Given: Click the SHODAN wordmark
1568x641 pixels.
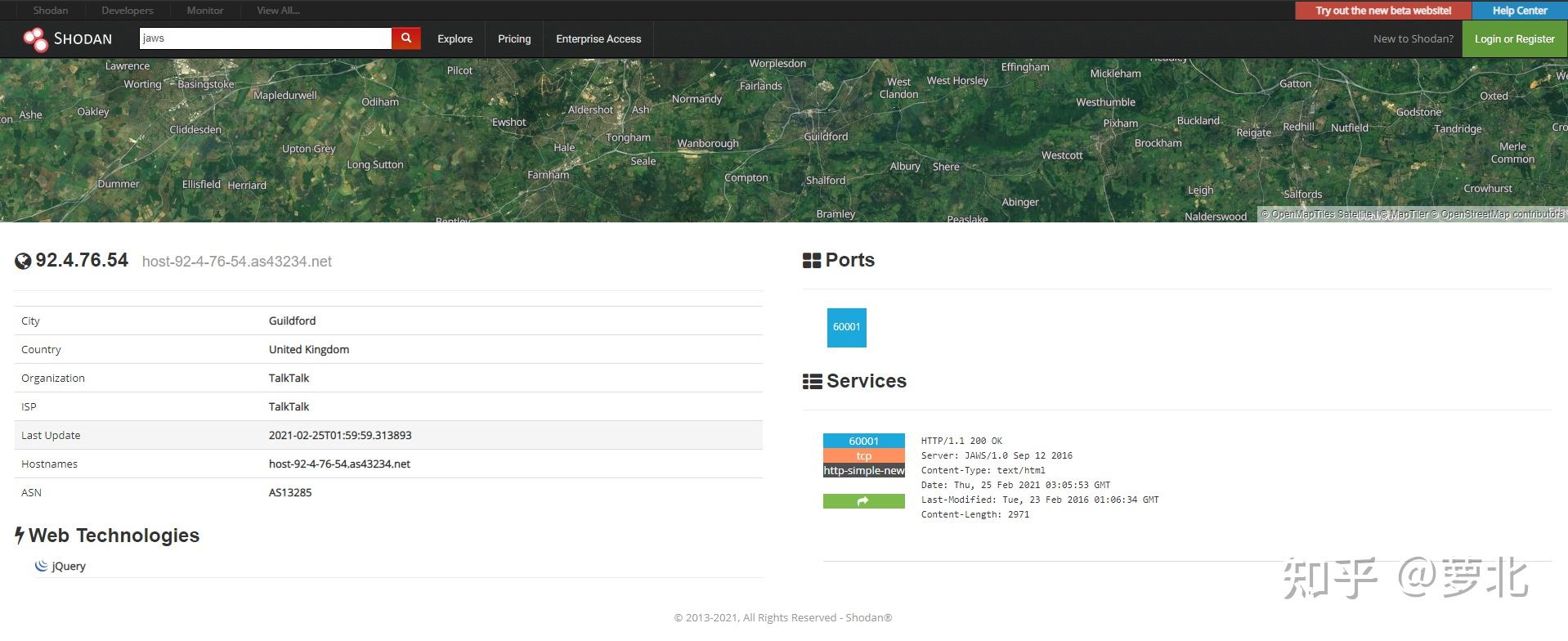Looking at the screenshot, I should (x=83, y=38).
